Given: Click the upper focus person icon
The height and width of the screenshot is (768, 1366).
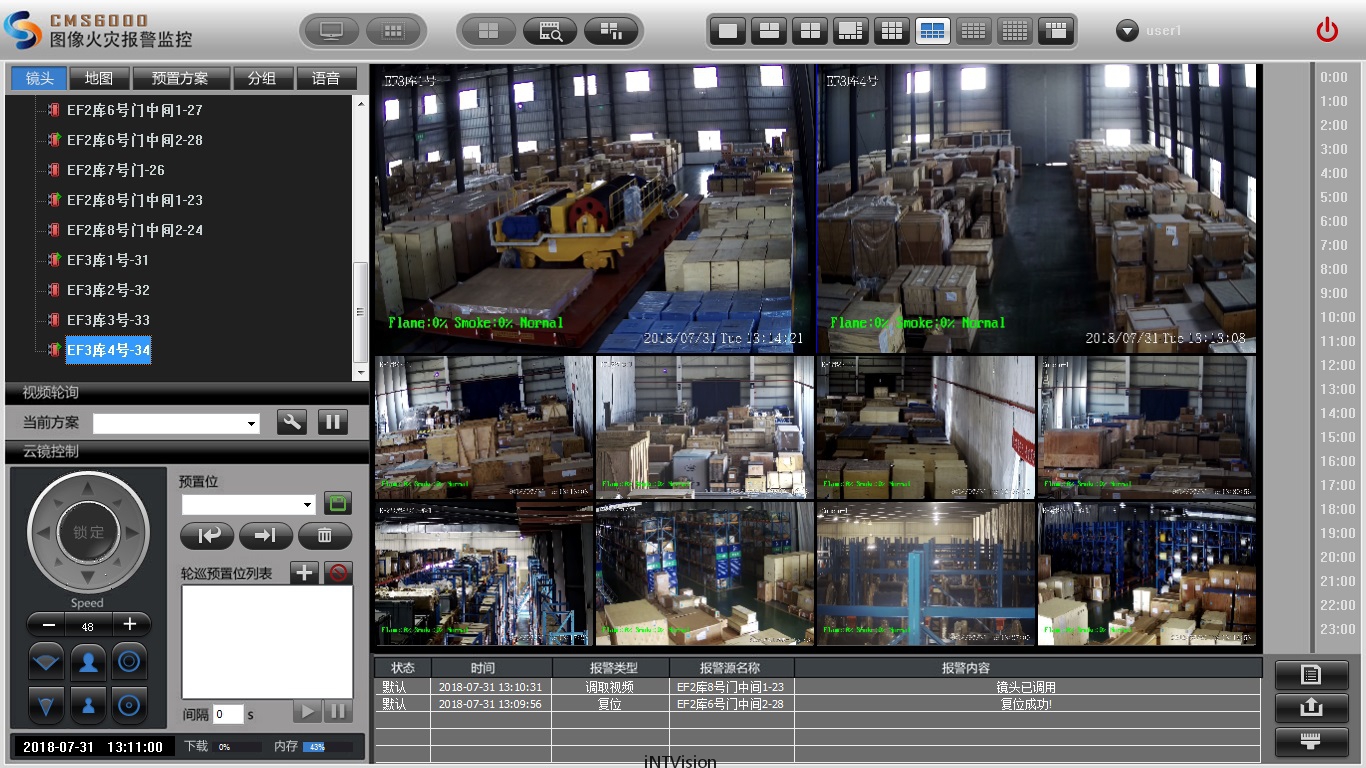Looking at the screenshot, I should pyautogui.click(x=88, y=661).
